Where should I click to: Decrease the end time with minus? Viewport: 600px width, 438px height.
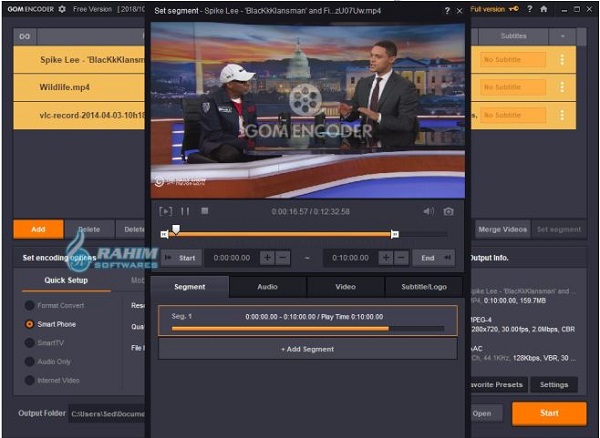pyautogui.click(x=401, y=258)
